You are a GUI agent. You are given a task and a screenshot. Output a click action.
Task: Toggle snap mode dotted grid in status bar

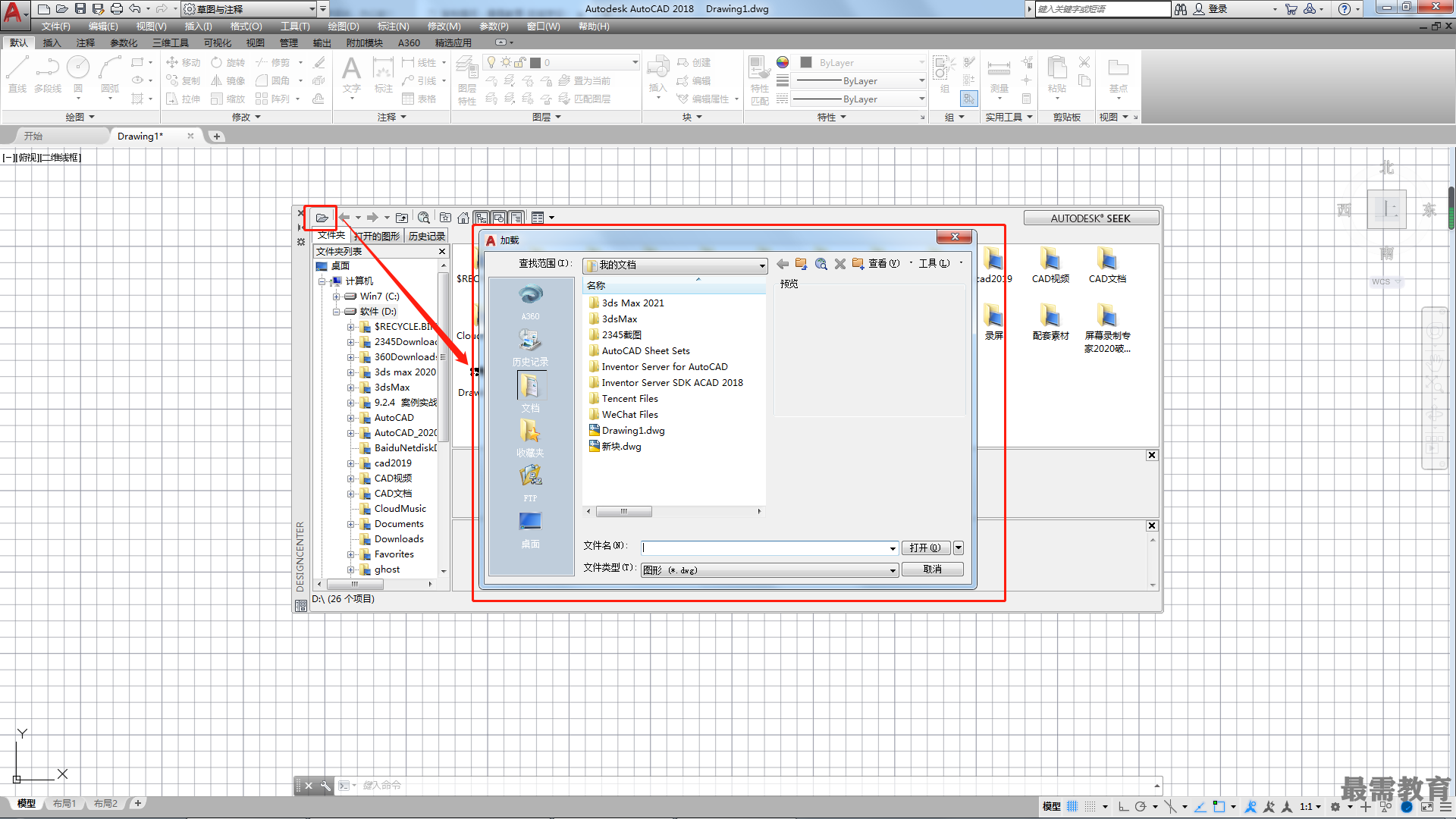click(1090, 807)
